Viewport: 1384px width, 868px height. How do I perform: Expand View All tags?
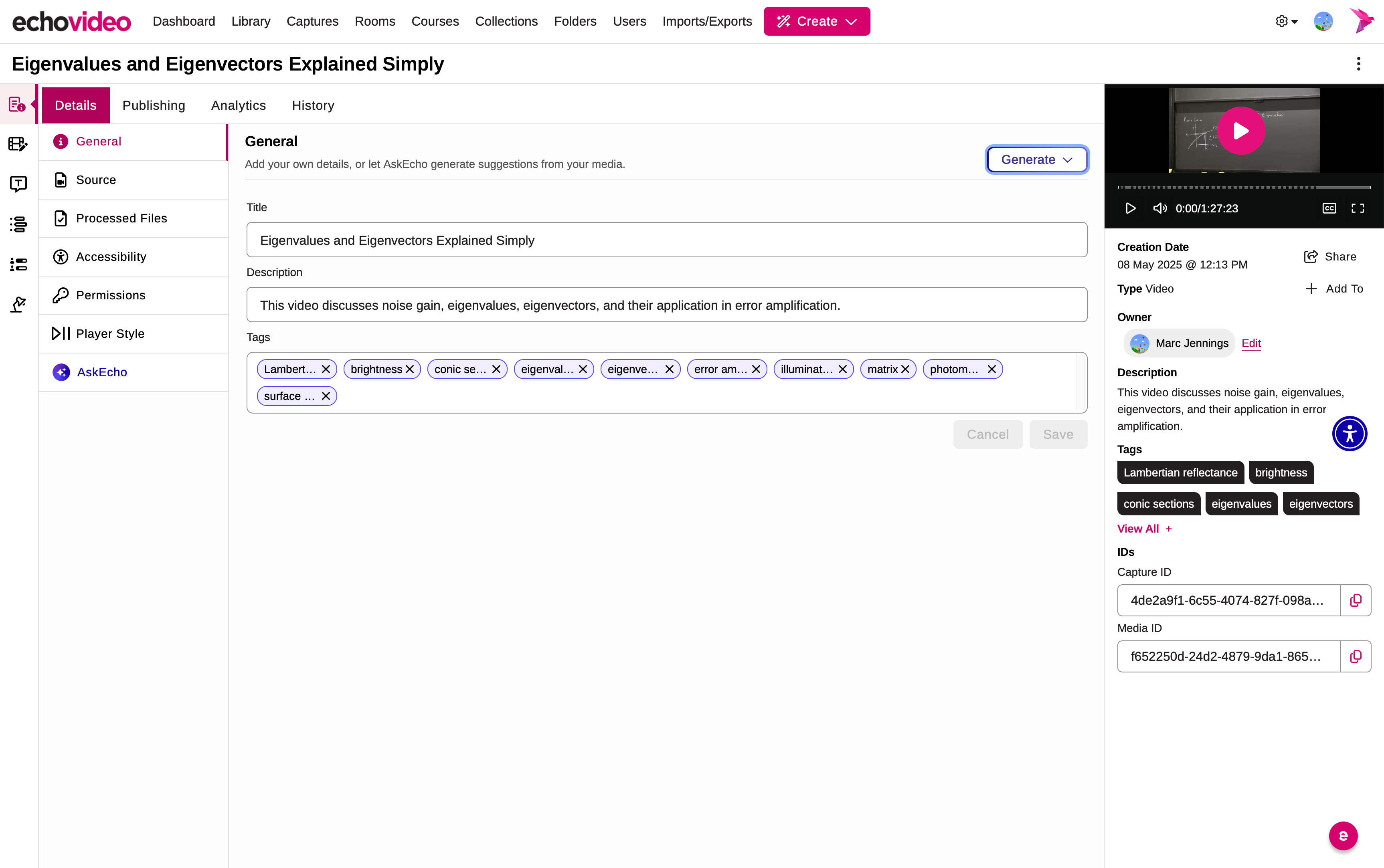click(x=1144, y=529)
